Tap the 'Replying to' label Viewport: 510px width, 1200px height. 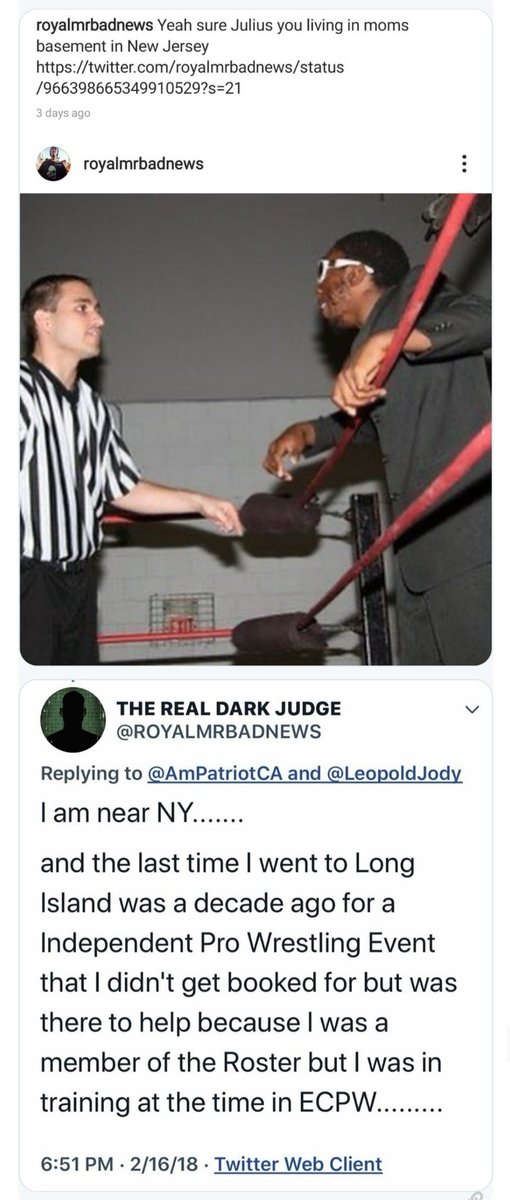(91, 774)
